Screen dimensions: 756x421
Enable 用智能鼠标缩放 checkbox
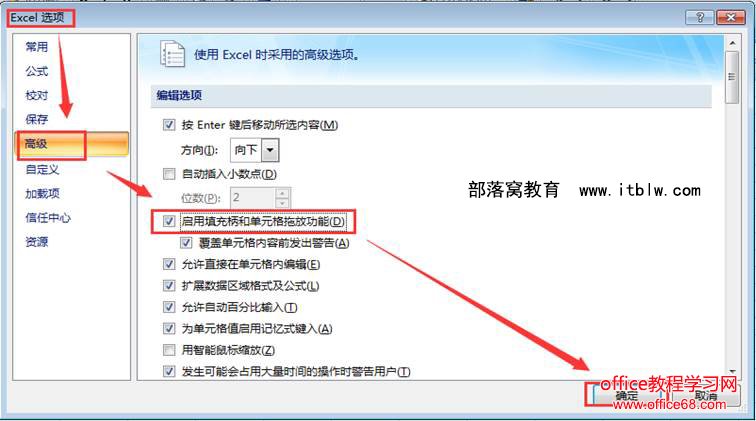pyautogui.click(x=169, y=350)
